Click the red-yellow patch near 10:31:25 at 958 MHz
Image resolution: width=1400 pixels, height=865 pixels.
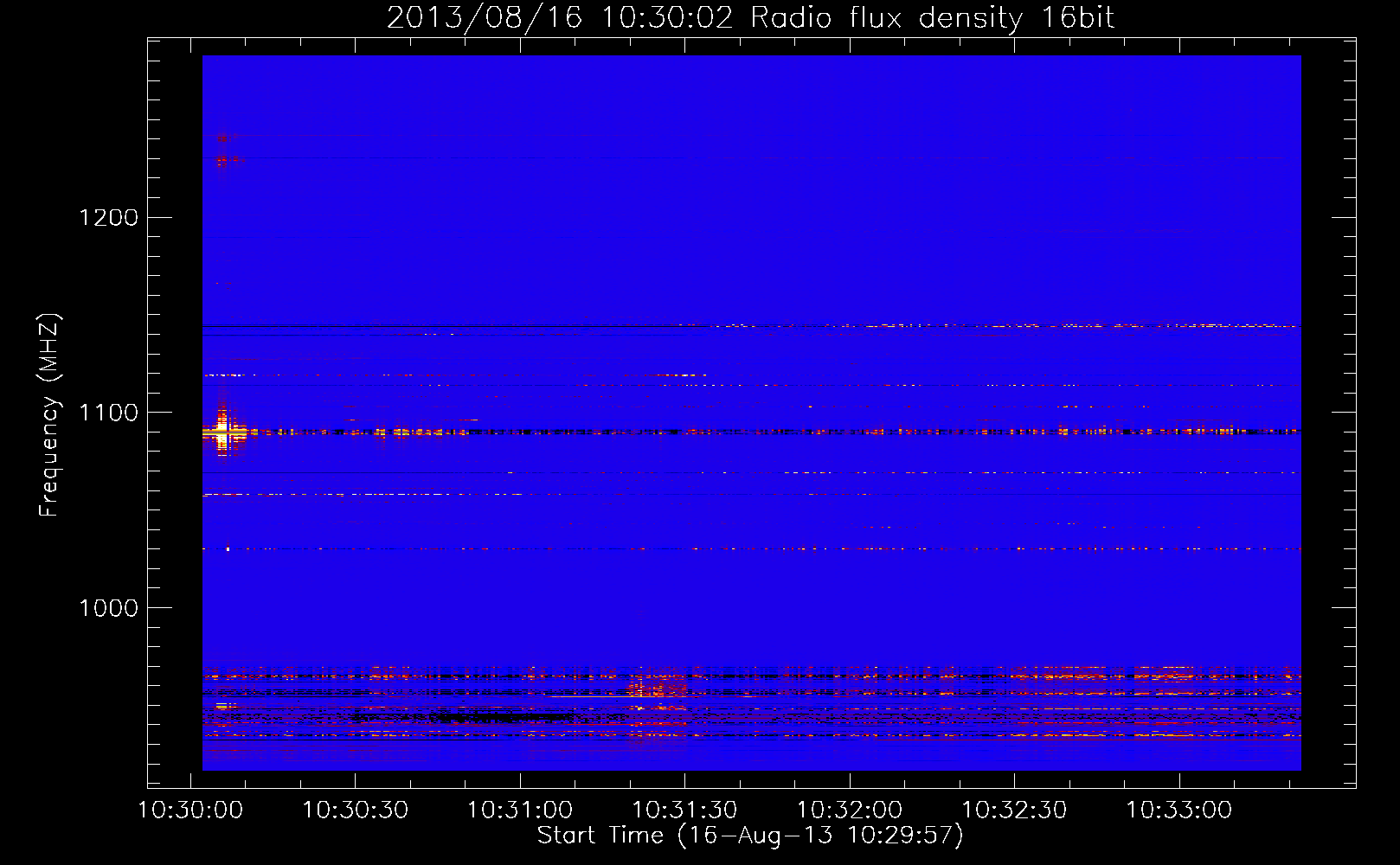(657, 689)
